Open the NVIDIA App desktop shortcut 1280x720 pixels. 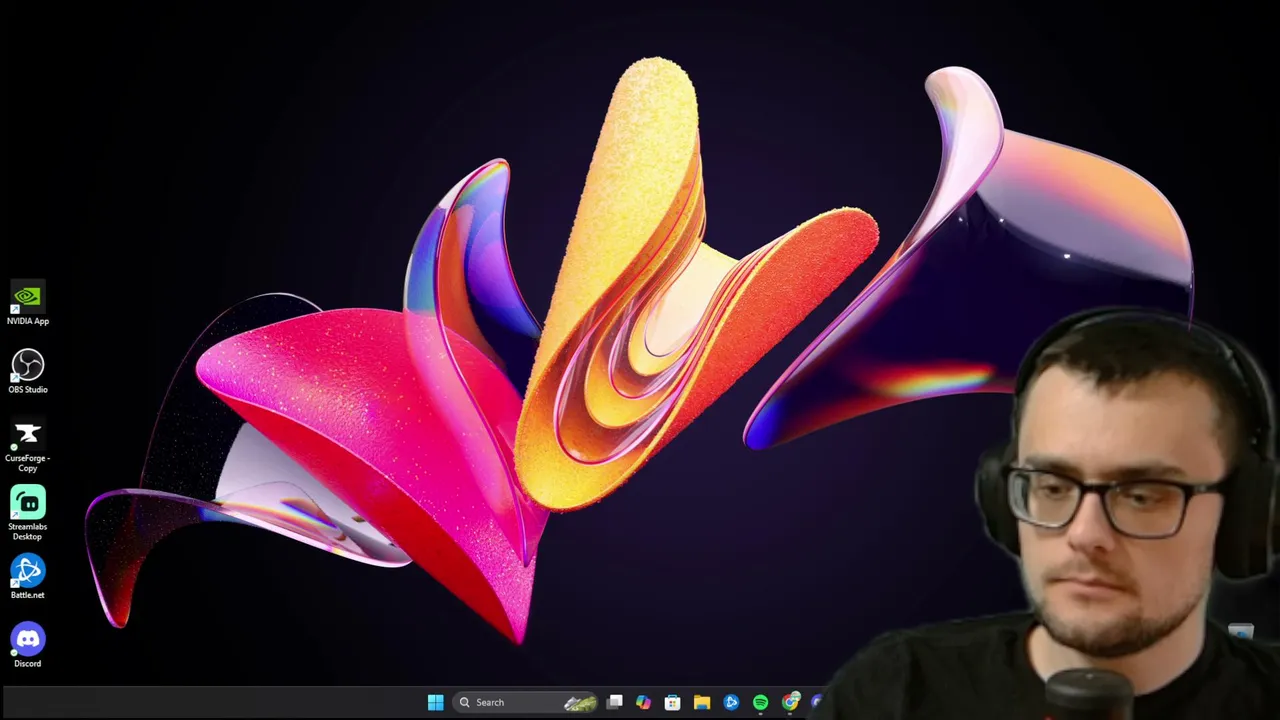(27, 303)
